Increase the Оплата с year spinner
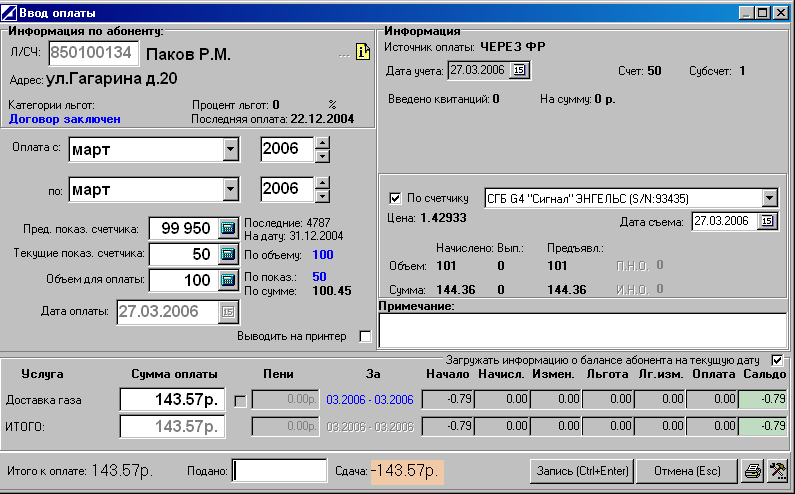The image size is (795, 494). click(322, 144)
